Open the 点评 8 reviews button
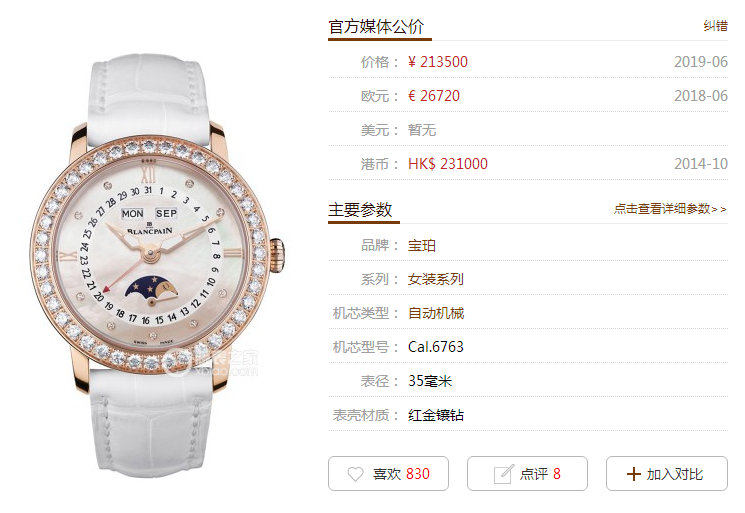This screenshot has width=745, height=513. [x=527, y=474]
